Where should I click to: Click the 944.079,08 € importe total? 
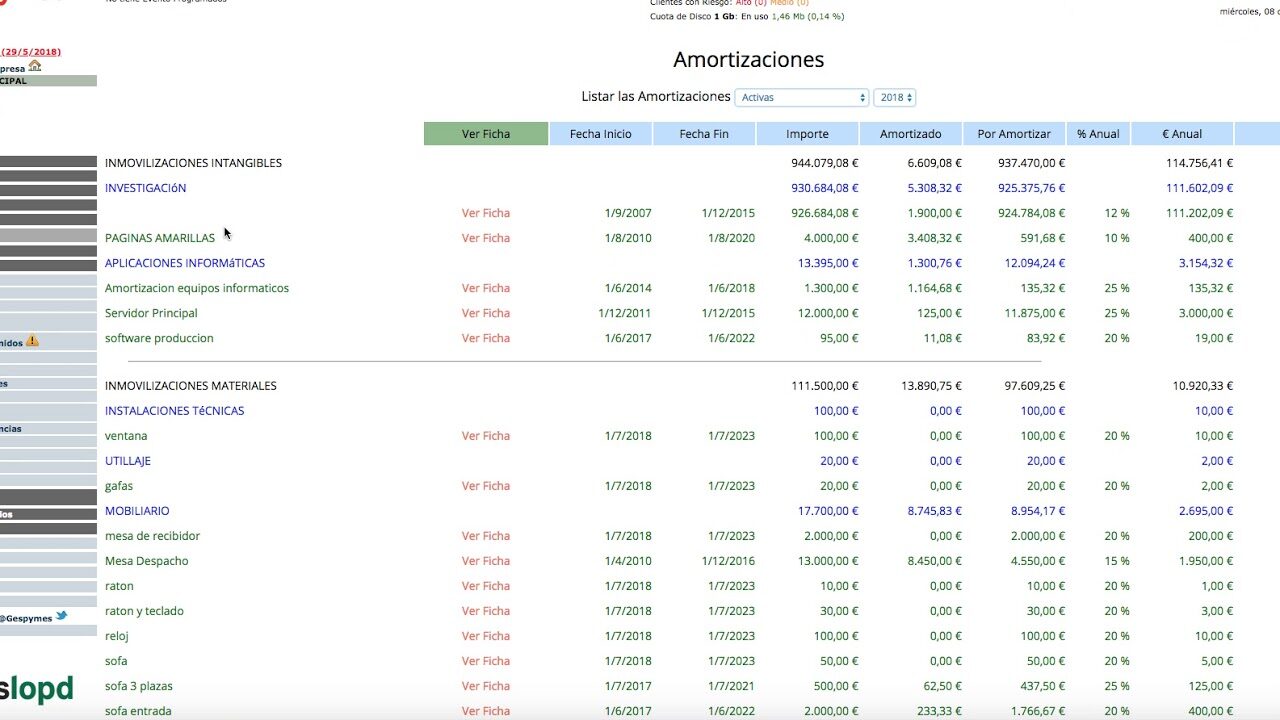pyautogui.click(x=825, y=163)
